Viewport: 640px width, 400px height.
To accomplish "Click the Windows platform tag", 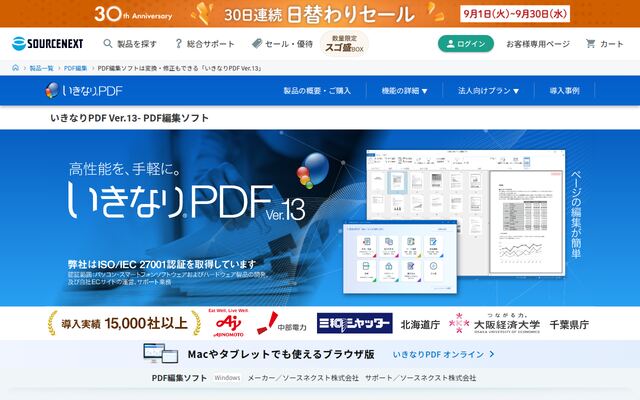I will 227,378.
